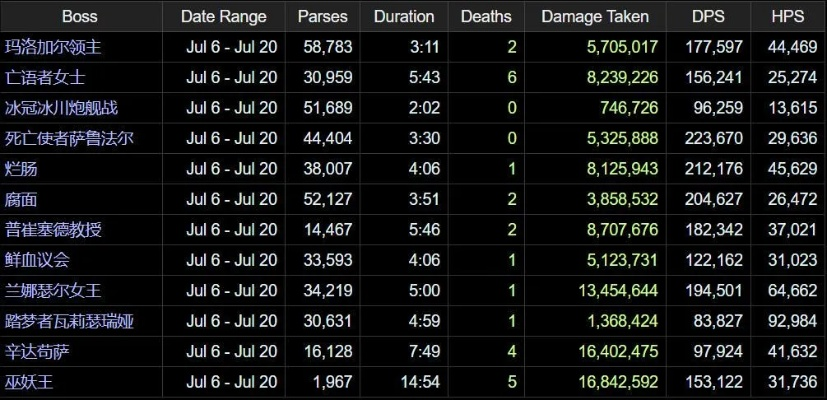Screen dimensions: 827x400
Task: Click the Deaths column header
Action: tap(486, 16)
